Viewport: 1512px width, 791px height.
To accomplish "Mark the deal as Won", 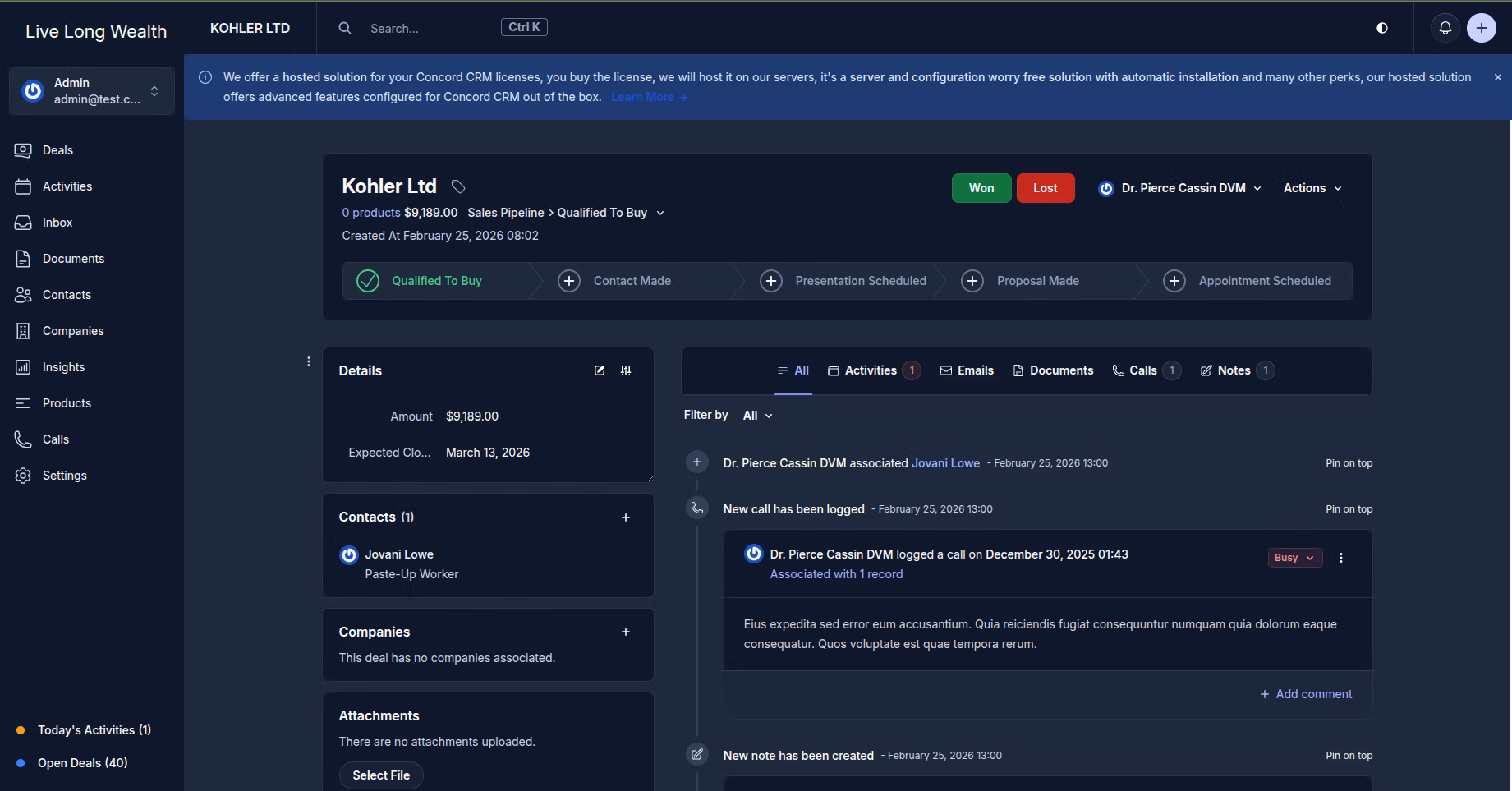I will [981, 188].
